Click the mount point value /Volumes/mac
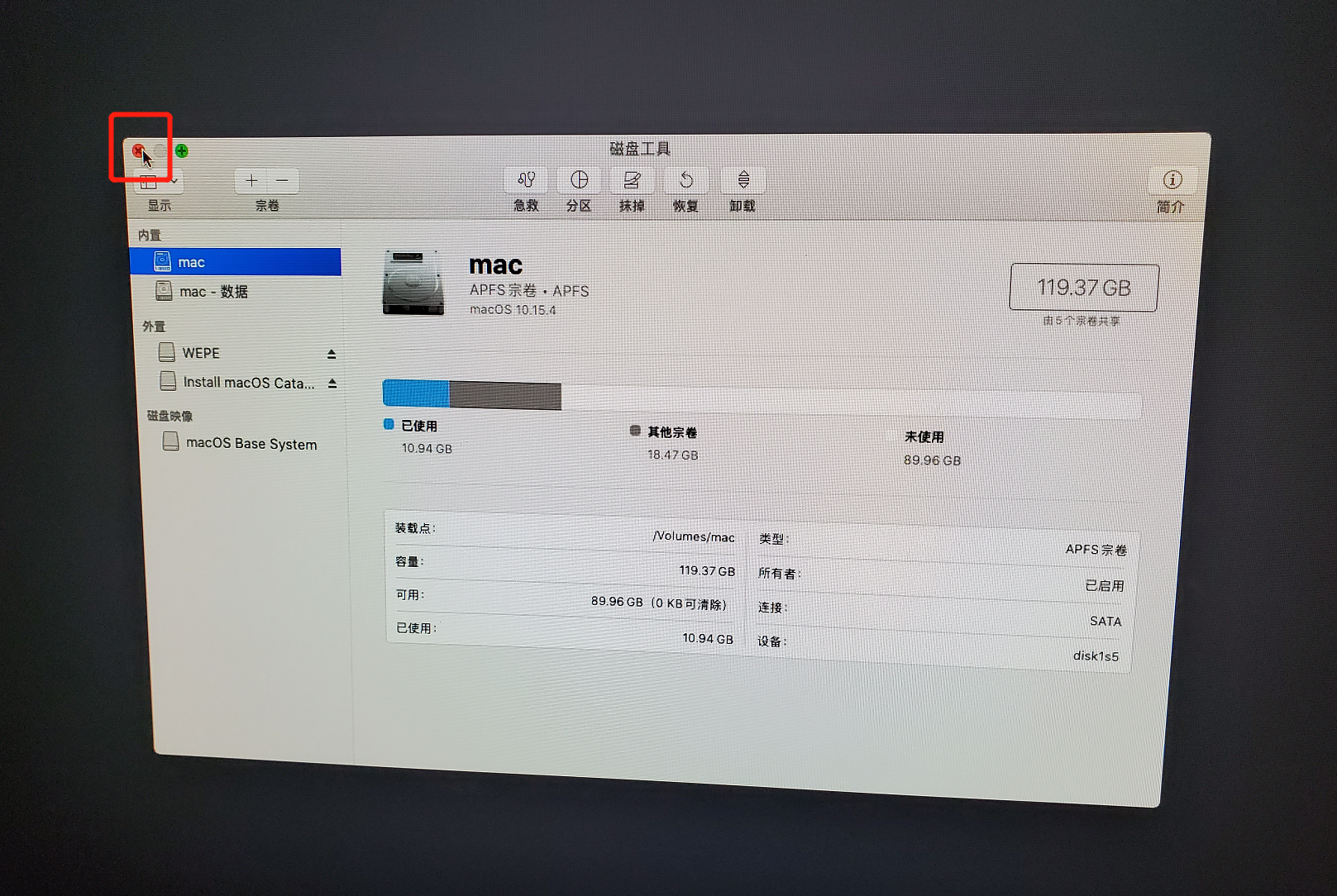This screenshot has height=896, width=1337. (694, 536)
